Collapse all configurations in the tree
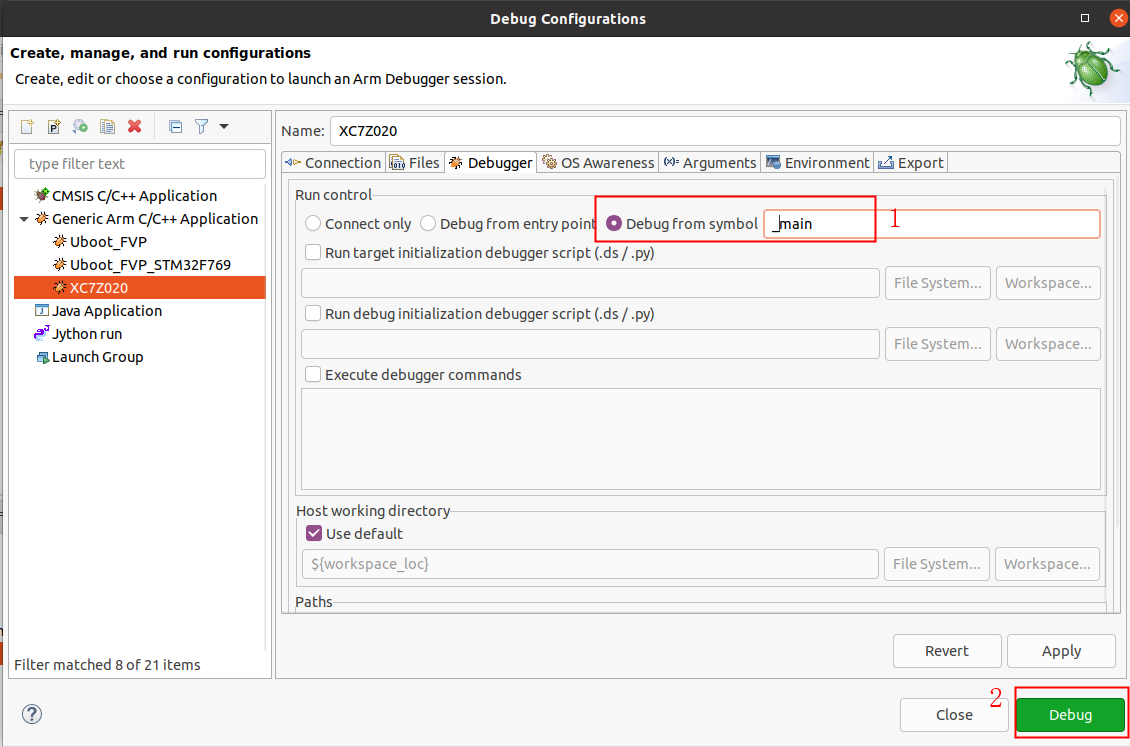Screen dimensions: 1130x747 [x=175, y=127]
